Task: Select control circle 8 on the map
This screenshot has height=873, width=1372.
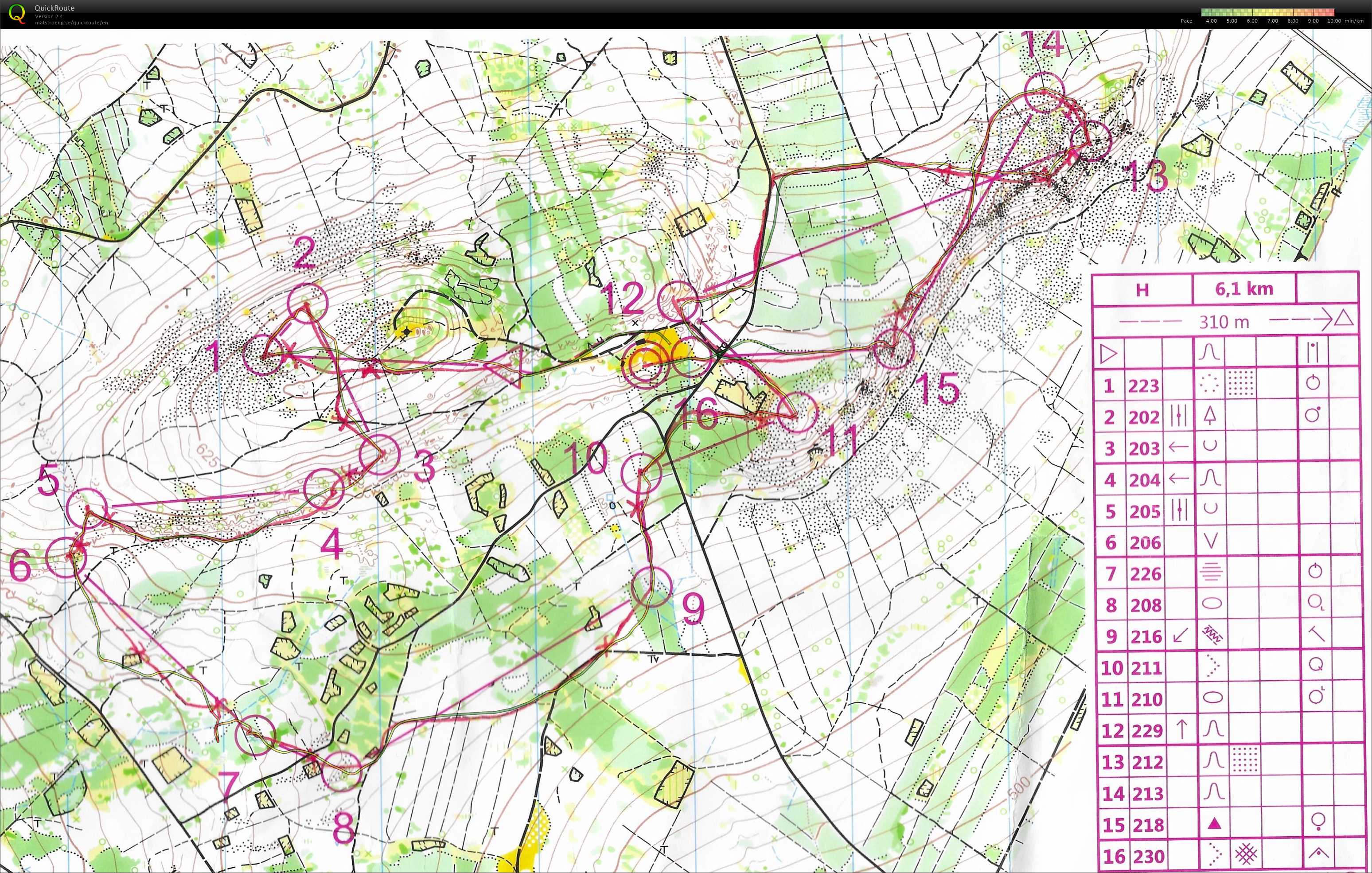Action: 341,771
